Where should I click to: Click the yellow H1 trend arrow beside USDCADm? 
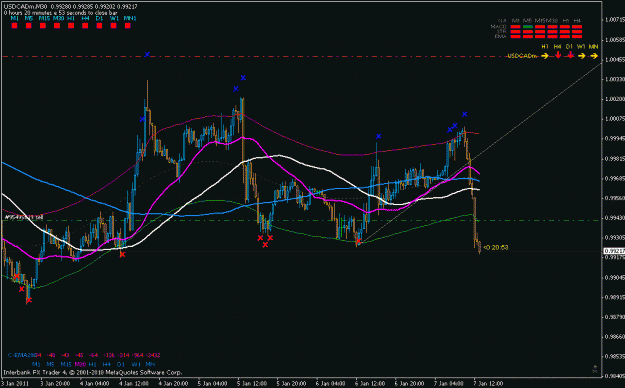click(x=545, y=56)
